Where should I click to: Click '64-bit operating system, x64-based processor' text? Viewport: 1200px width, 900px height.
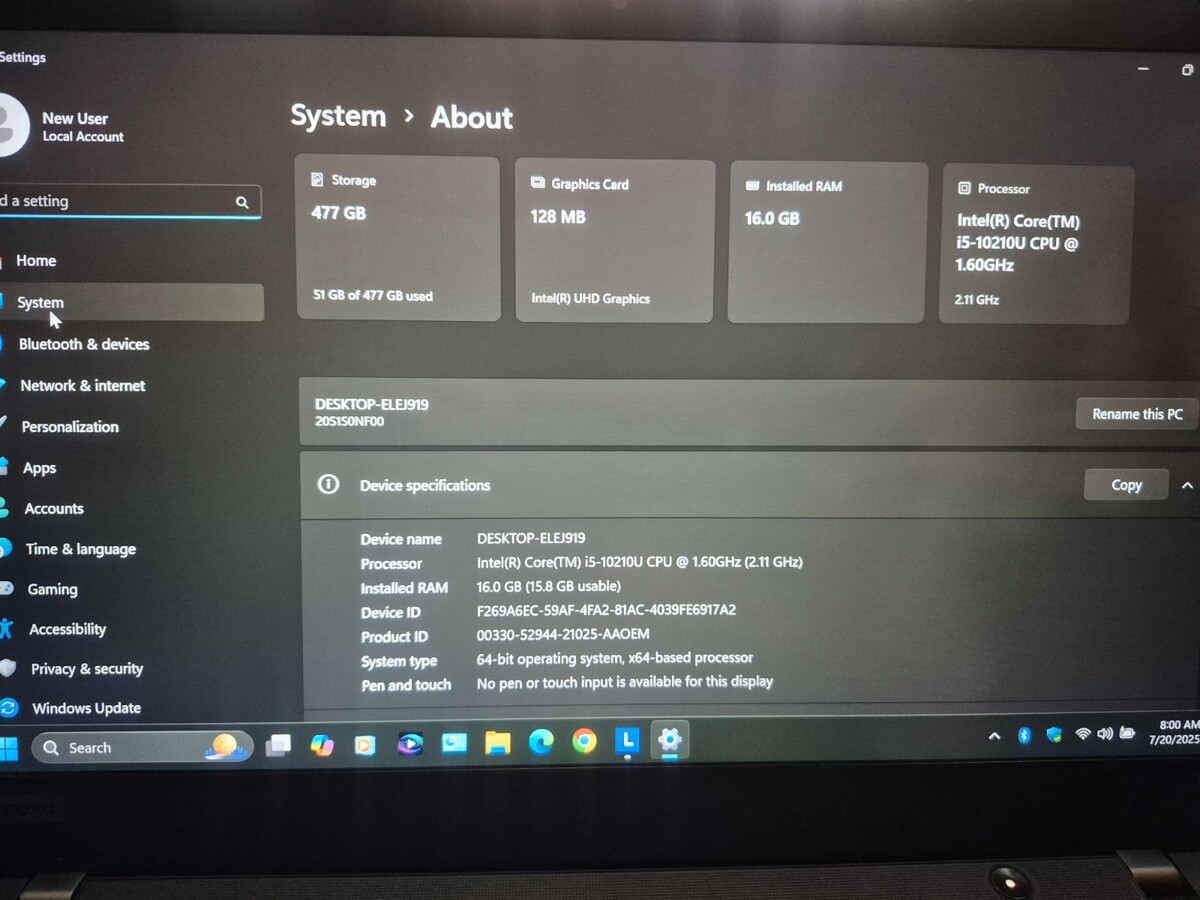point(615,658)
